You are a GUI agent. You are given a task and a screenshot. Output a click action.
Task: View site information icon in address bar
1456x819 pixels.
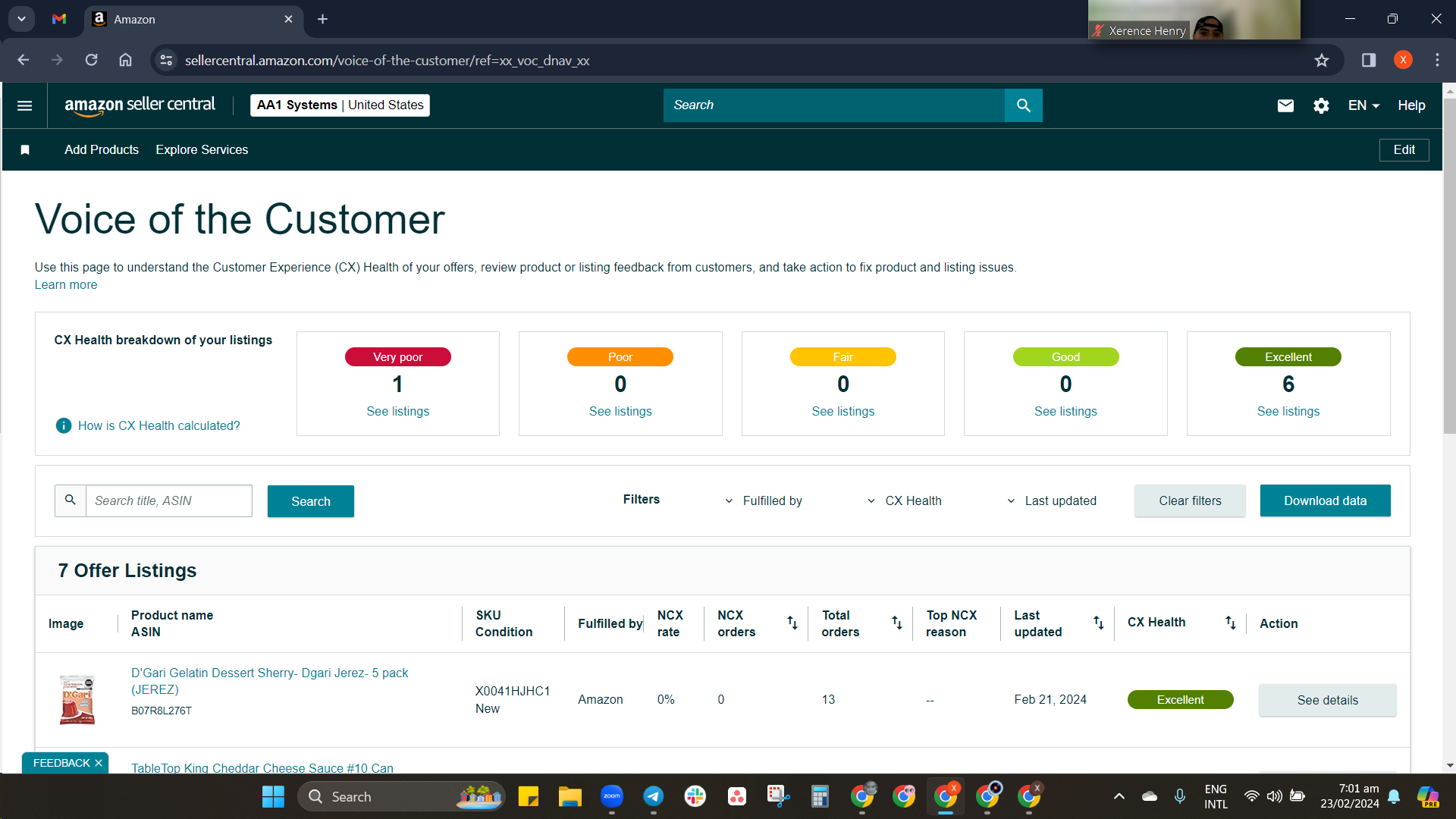pos(166,60)
